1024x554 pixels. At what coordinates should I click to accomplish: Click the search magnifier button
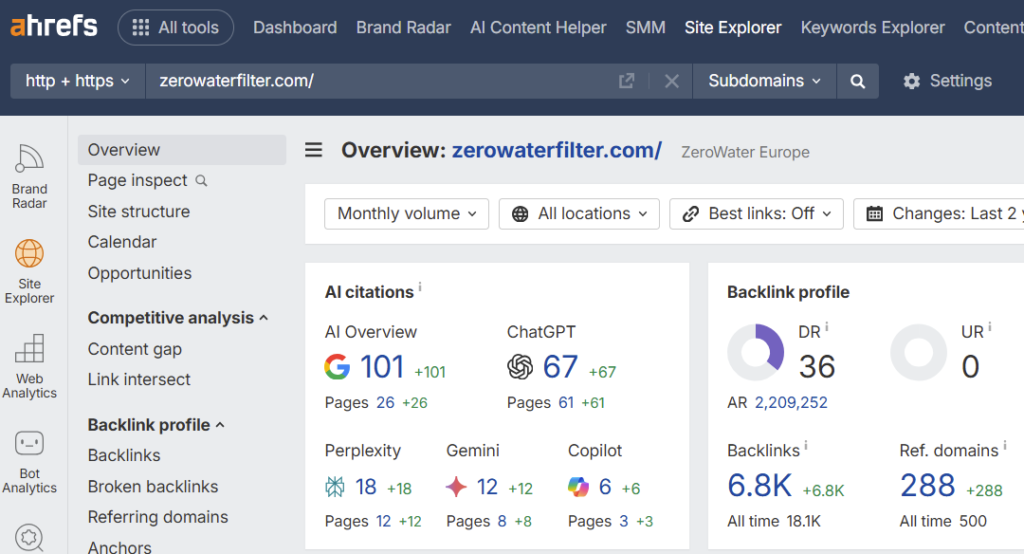[x=857, y=81]
